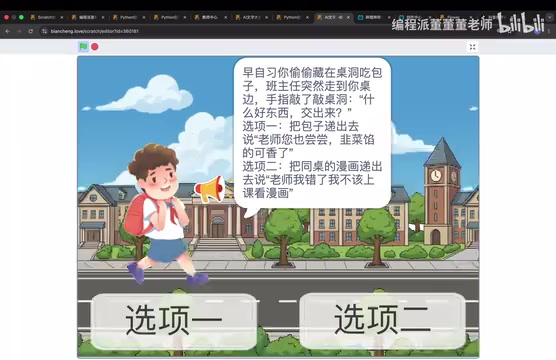556x360 pixels.
Task: Click the green flag to start project
Action: click(x=83, y=46)
